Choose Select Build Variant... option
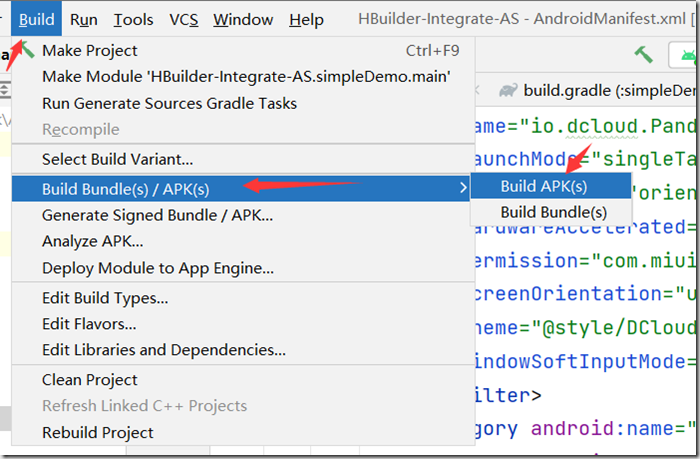Screen dimensions: 700x459 117,159
